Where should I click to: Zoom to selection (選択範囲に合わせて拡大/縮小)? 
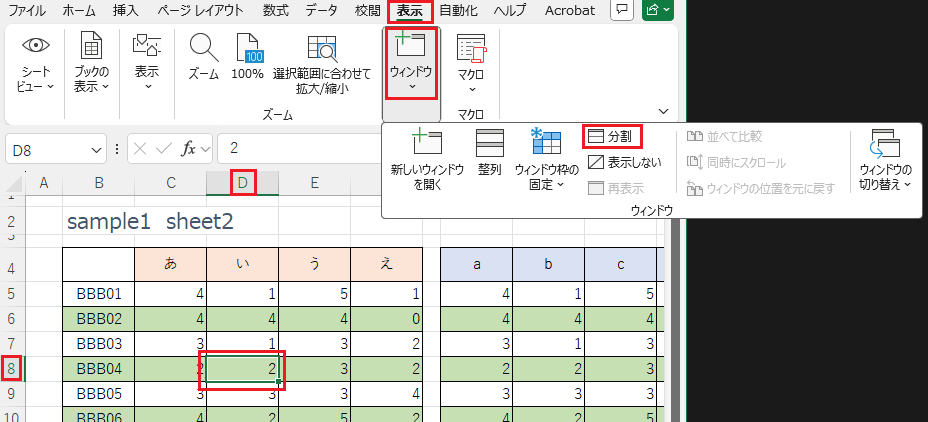322,65
